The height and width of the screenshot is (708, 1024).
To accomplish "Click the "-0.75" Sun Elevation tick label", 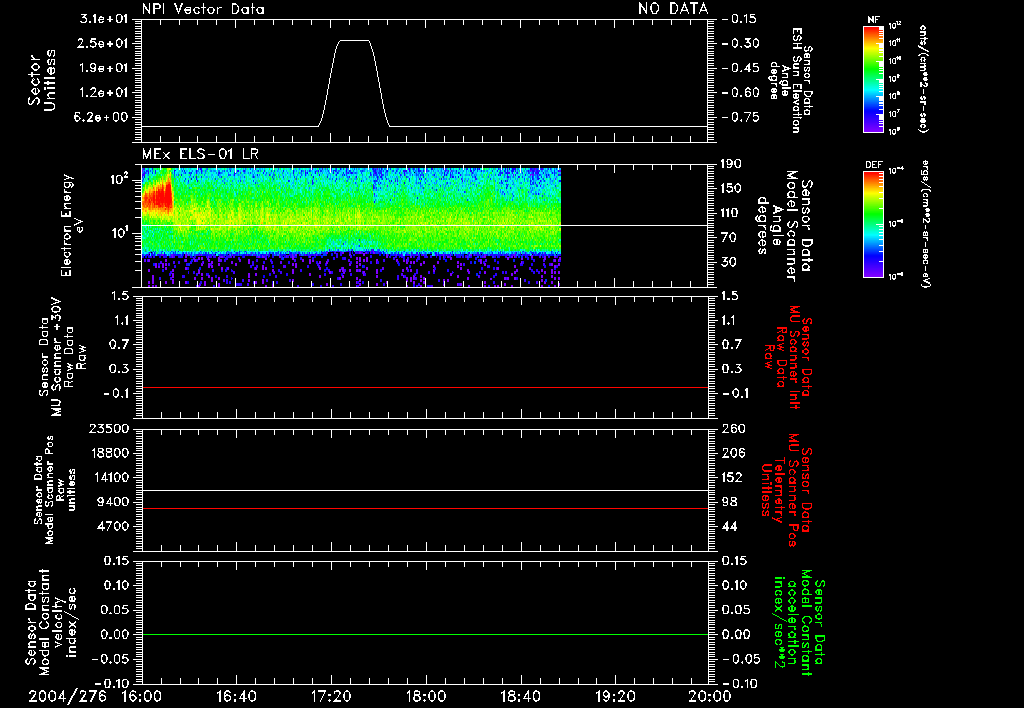I will click(740, 117).
